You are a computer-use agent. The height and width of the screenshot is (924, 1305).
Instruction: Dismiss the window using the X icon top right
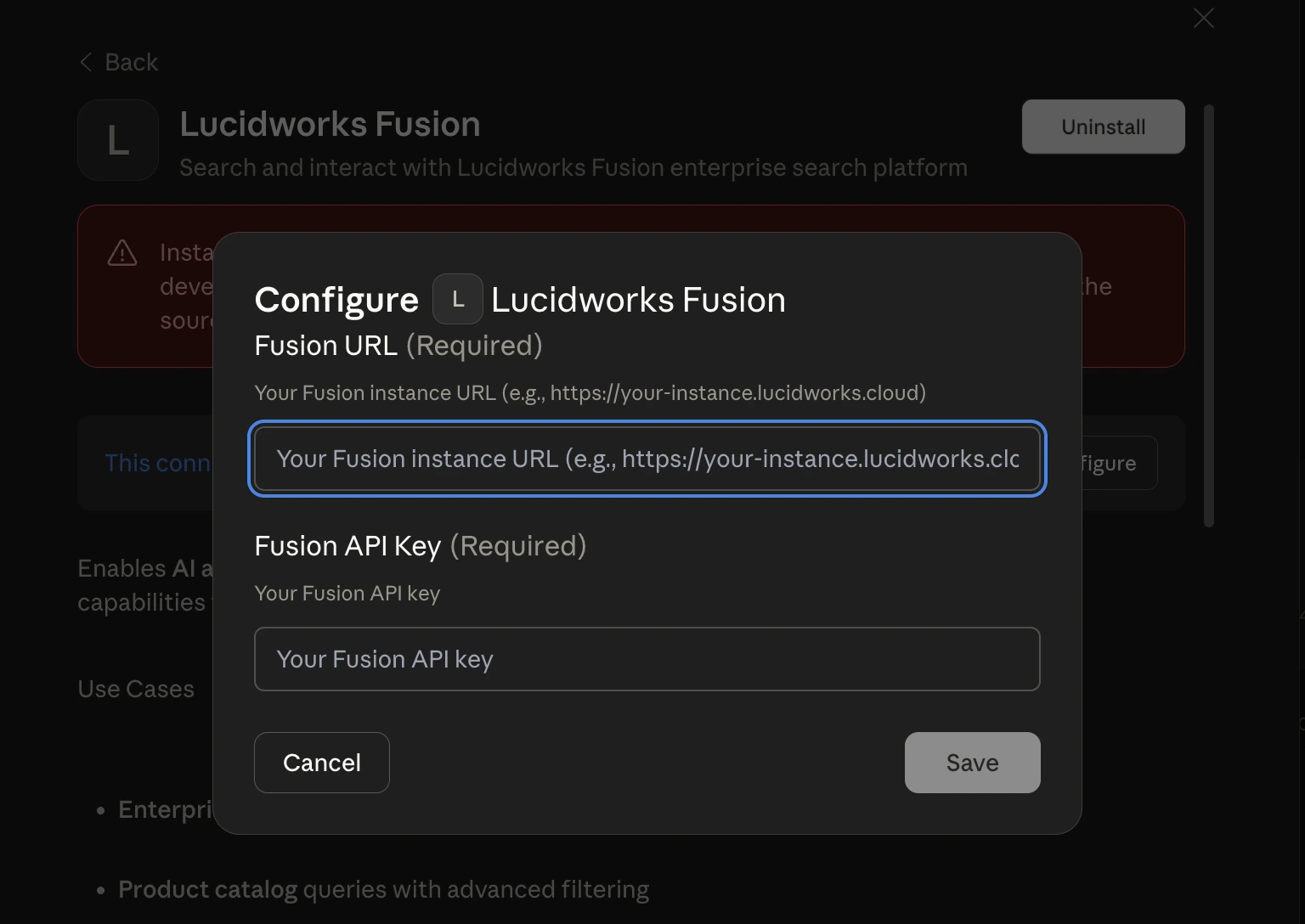[1203, 18]
